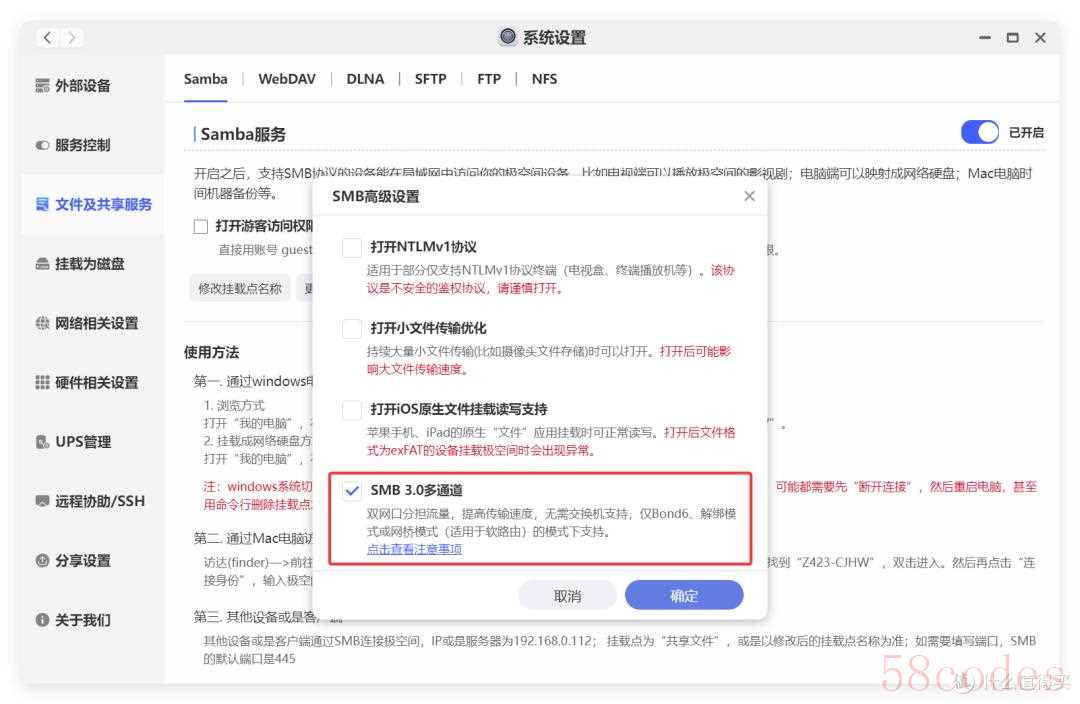
Task: Check the 打开小文件传输优化 option
Action: (x=352, y=328)
